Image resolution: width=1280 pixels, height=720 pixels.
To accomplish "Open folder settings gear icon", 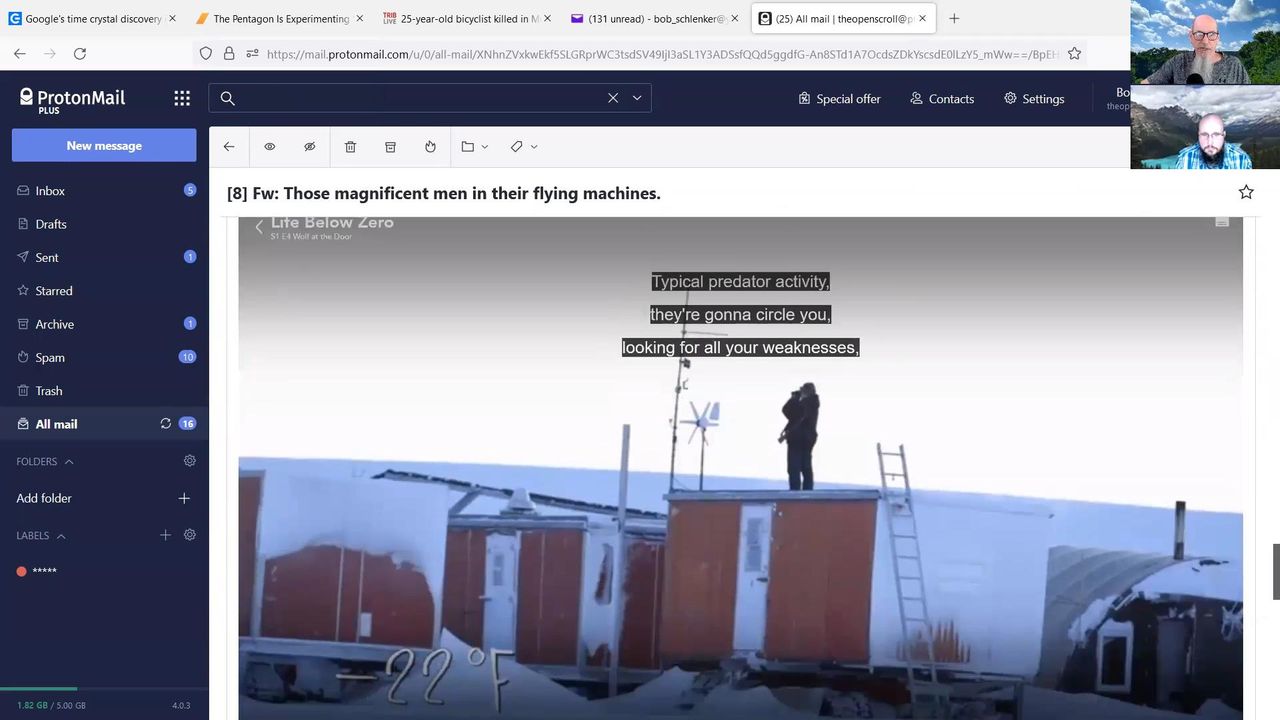I will point(190,461).
